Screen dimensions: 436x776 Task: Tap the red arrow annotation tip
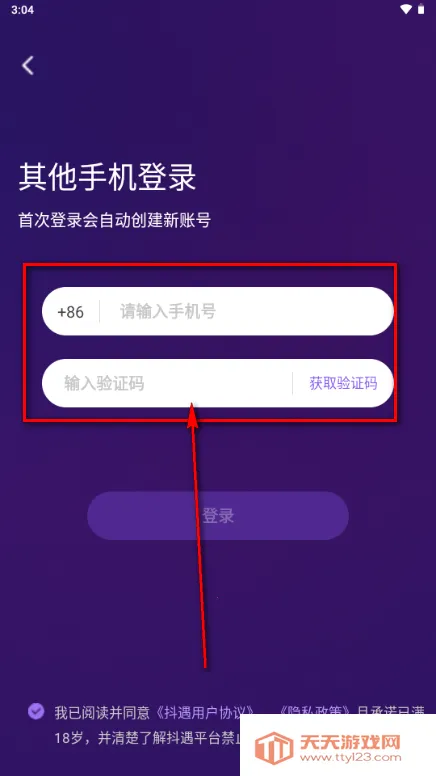tap(192, 405)
